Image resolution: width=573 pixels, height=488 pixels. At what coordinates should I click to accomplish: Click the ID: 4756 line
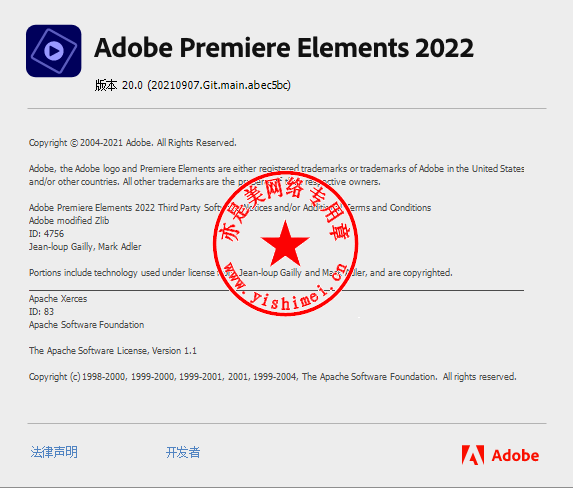click(x=46, y=234)
